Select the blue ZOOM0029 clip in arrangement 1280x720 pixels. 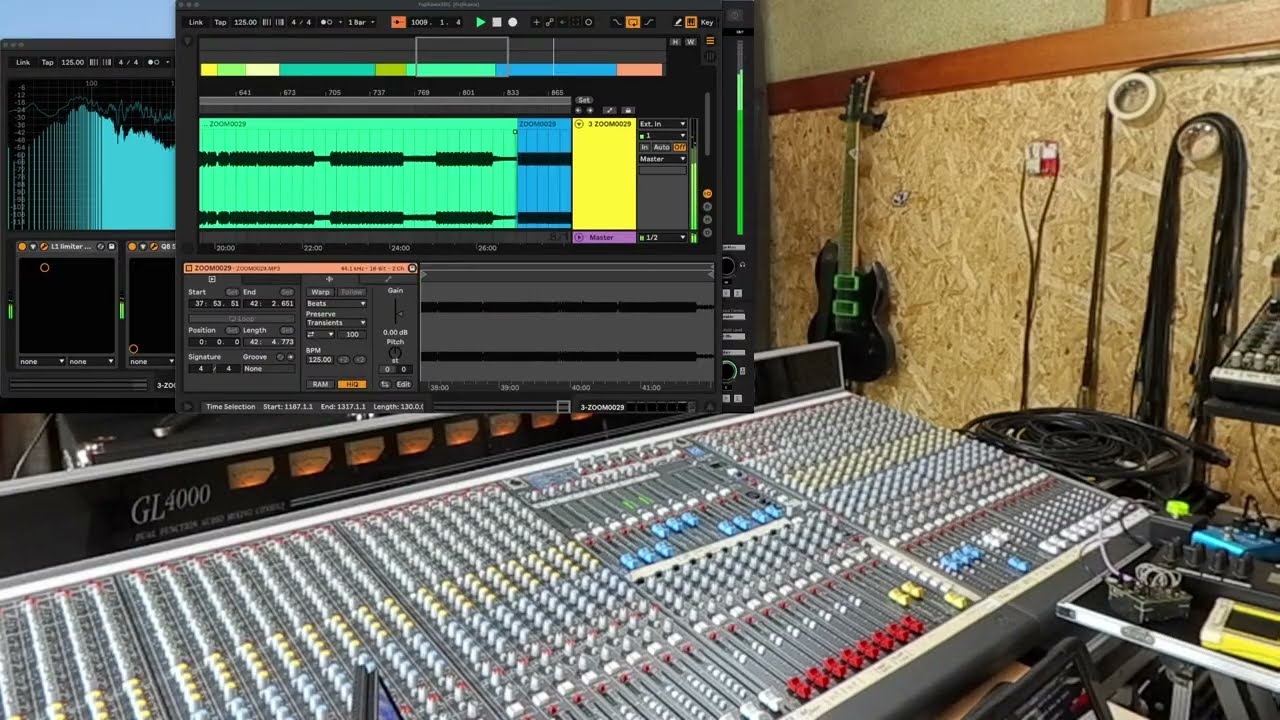tap(544, 175)
